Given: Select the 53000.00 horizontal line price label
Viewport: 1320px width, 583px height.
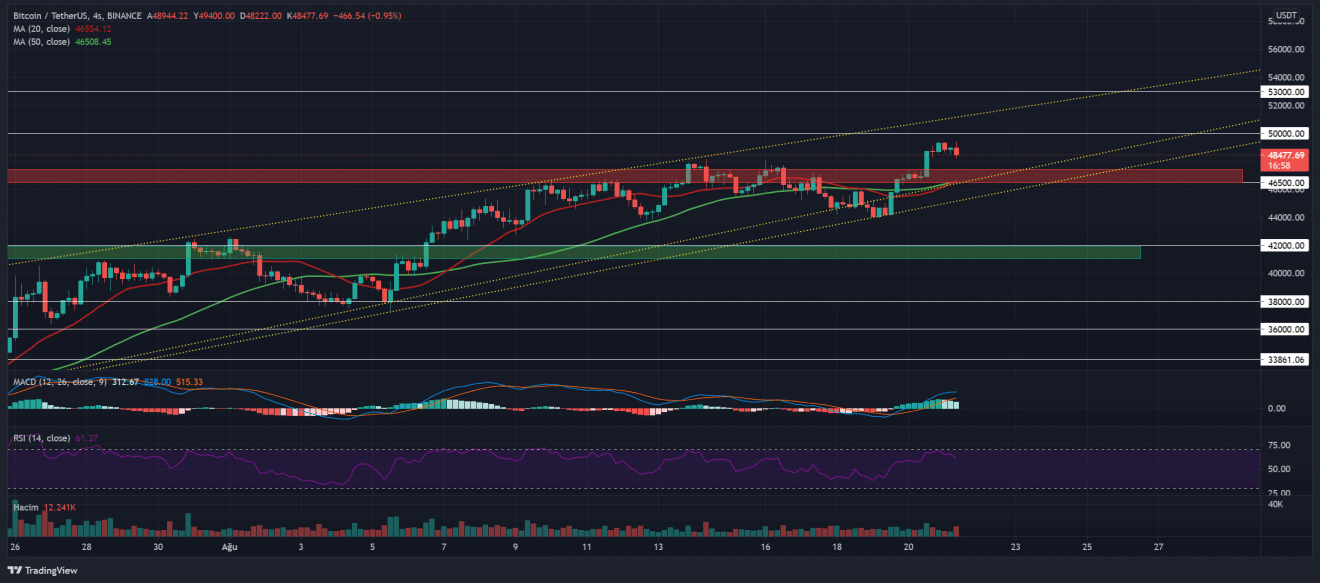Looking at the screenshot, I should pyautogui.click(x=1287, y=91).
